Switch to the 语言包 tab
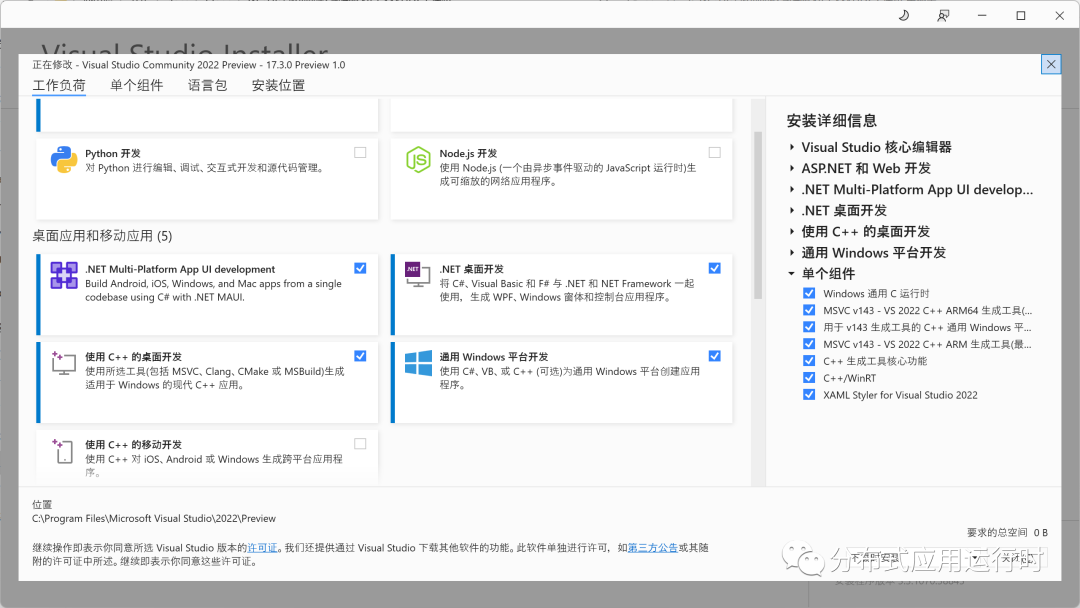1080x608 pixels. (207, 85)
